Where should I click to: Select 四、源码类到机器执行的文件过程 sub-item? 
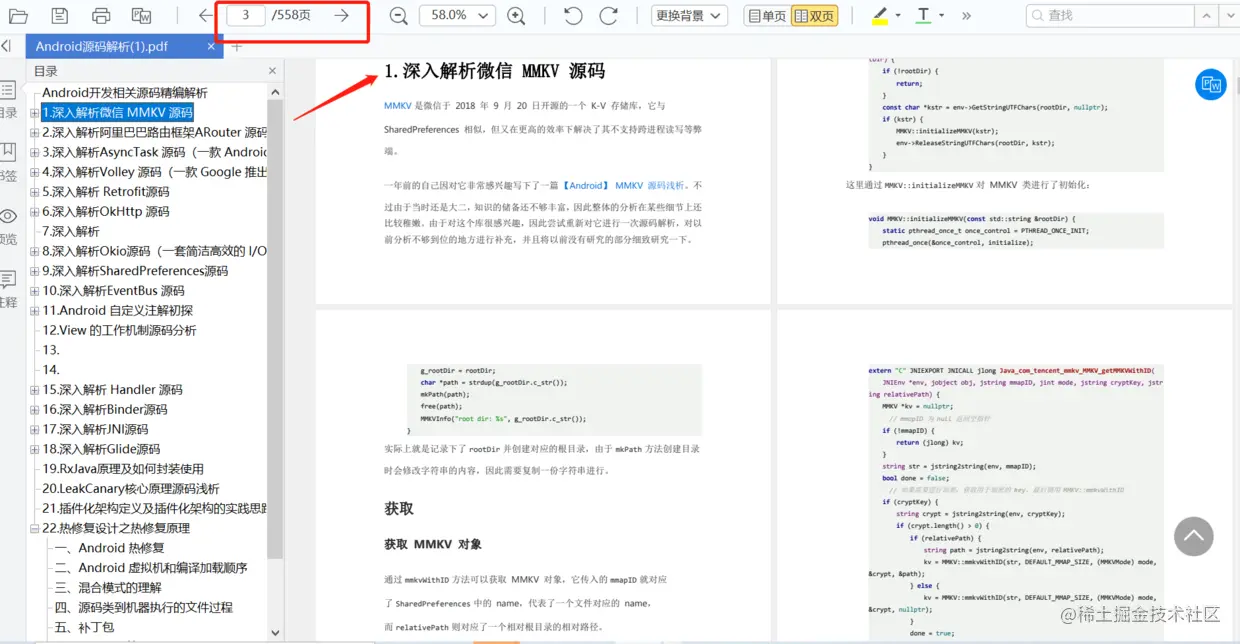coord(143,608)
